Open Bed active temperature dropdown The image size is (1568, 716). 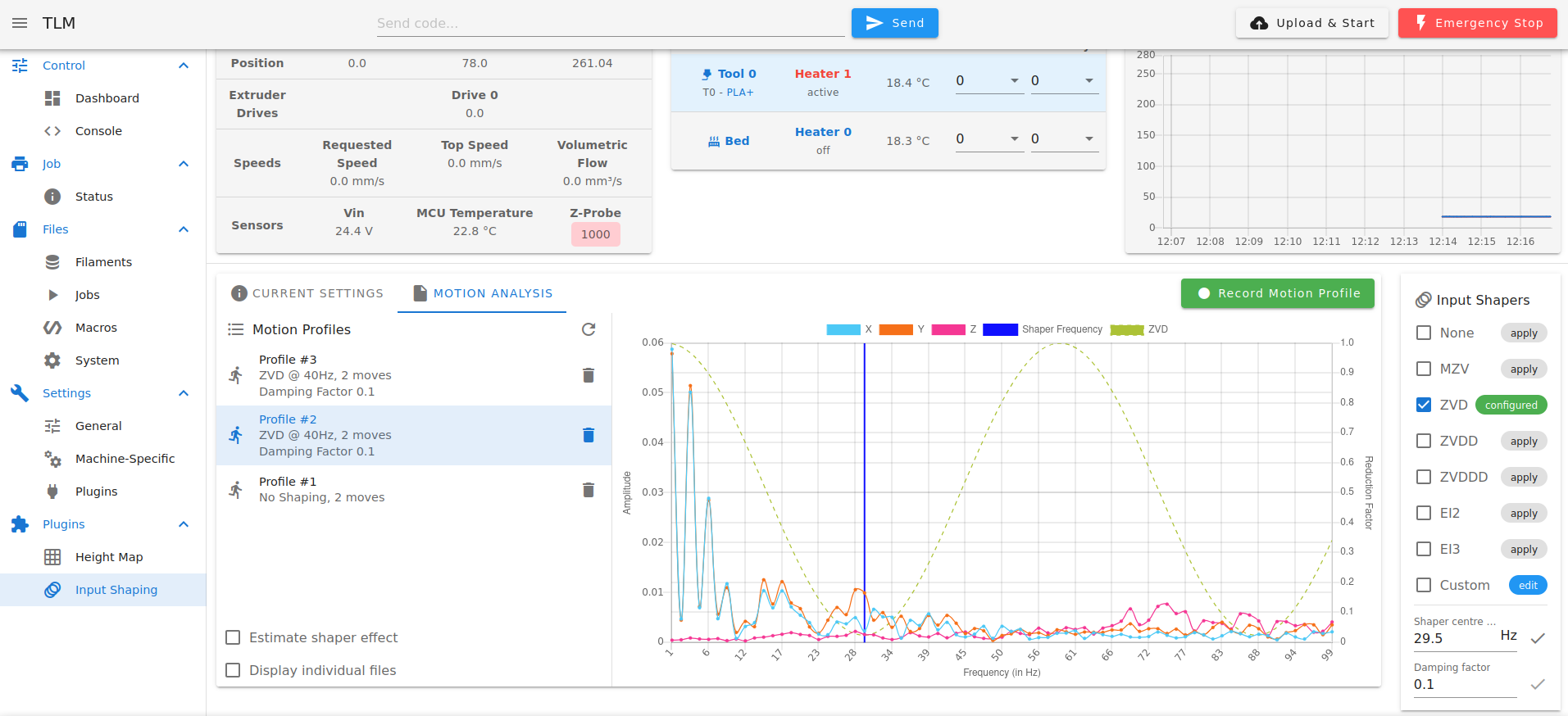click(1015, 138)
